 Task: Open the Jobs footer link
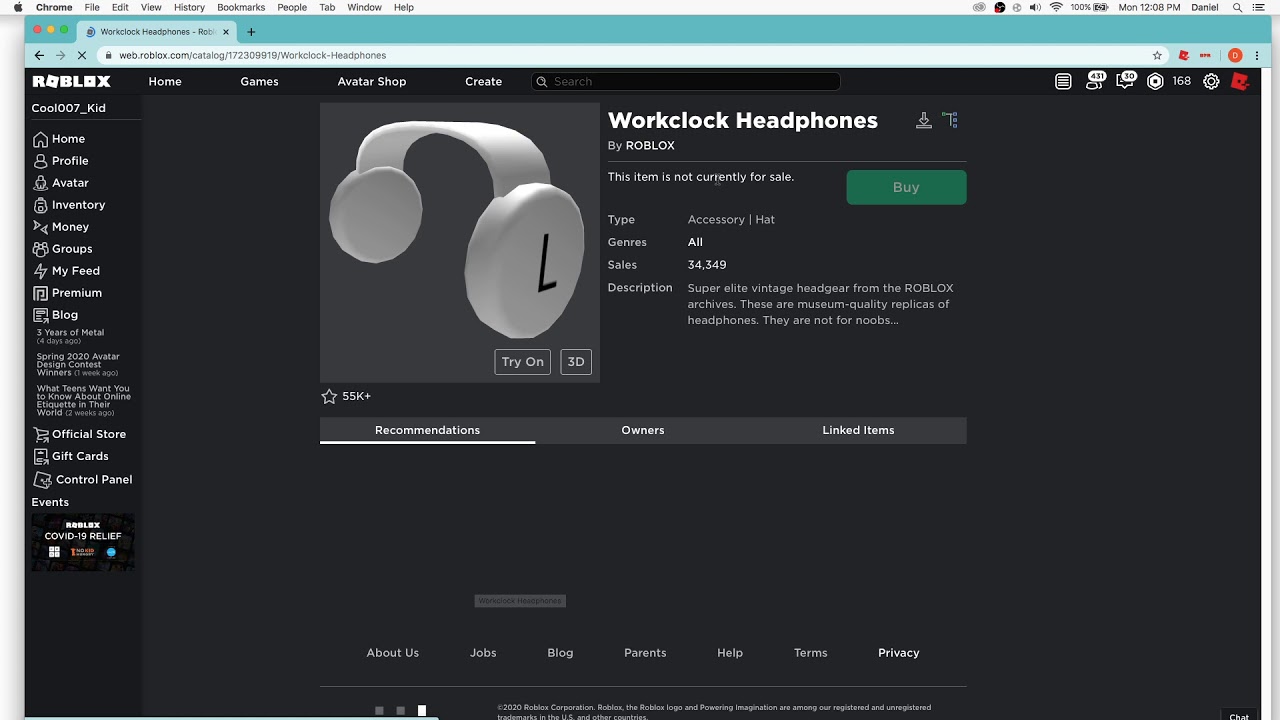483,653
